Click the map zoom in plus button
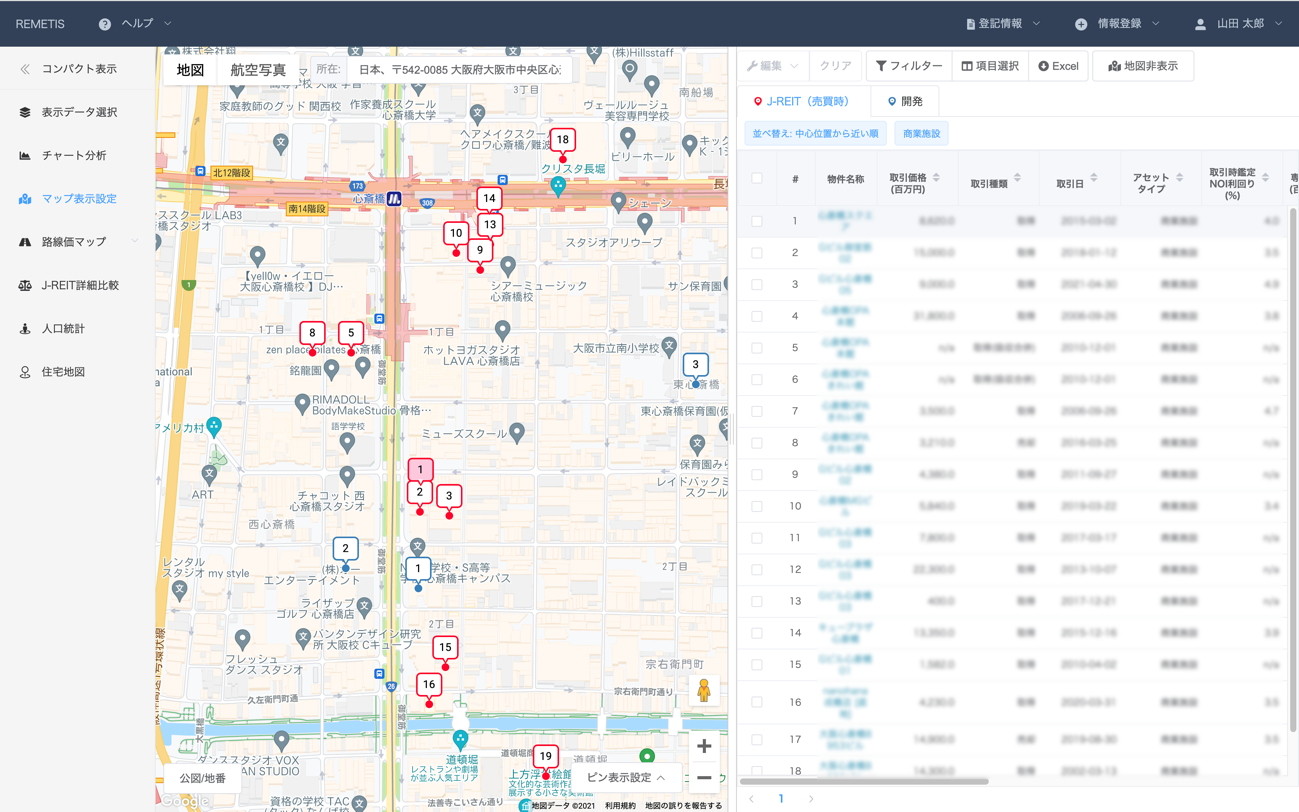 [x=704, y=746]
